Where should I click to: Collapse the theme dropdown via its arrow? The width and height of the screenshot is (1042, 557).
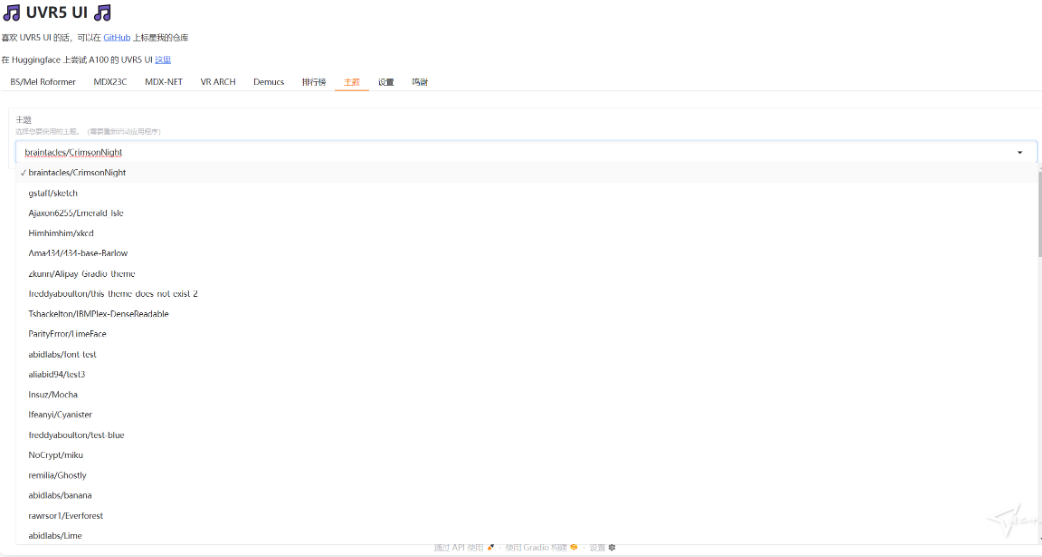coord(1019,152)
